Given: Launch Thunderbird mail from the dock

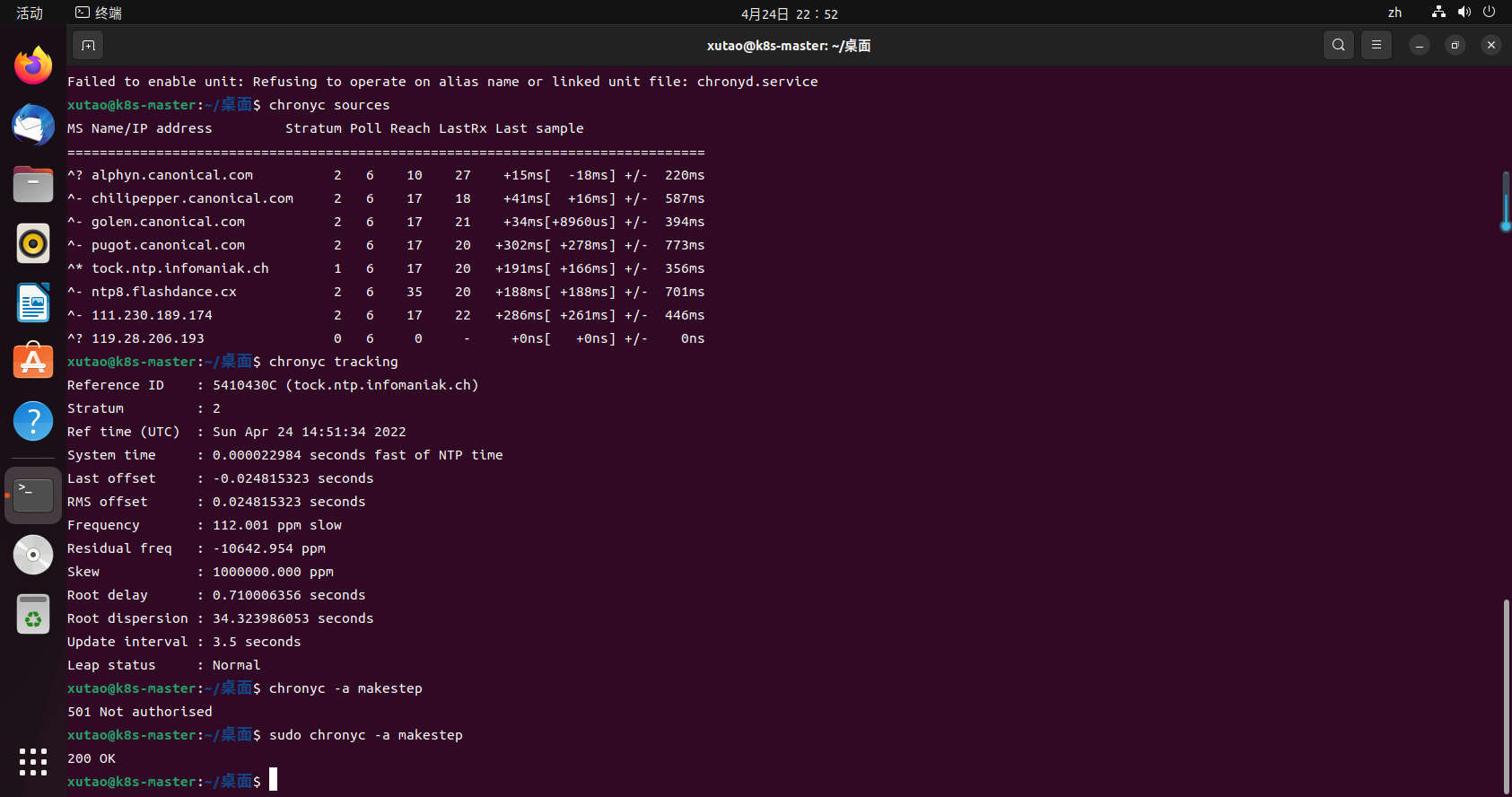Looking at the screenshot, I should 33,125.
